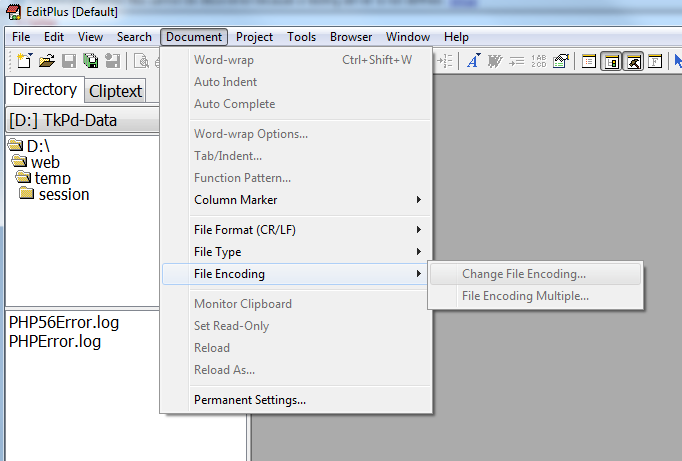Open the Help menu
Image resolution: width=682 pixels, height=461 pixels.
coord(456,37)
